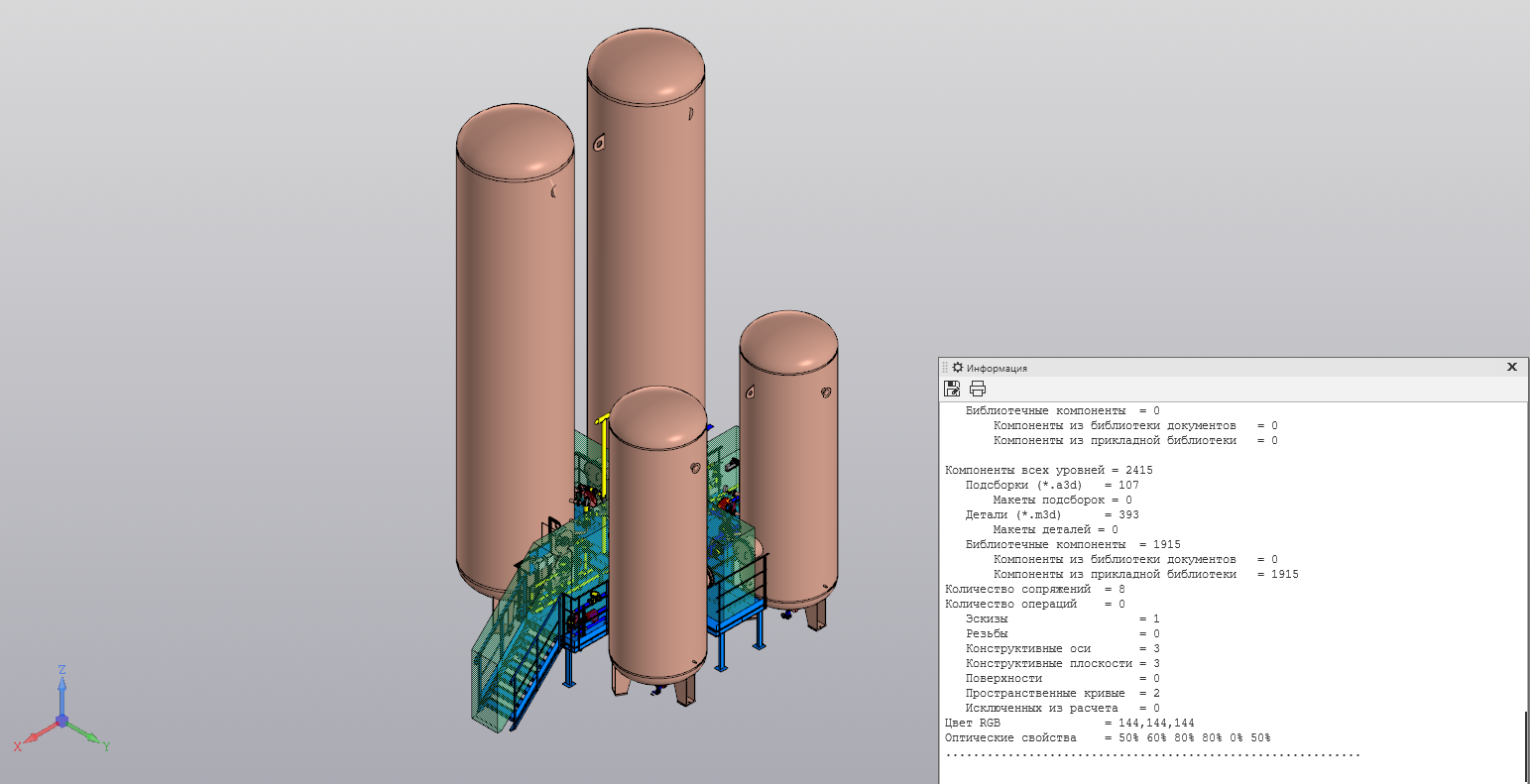1530x784 pixels.
Task: Click the origin cube of the axis triad
Action: click(x=61, y=721)
